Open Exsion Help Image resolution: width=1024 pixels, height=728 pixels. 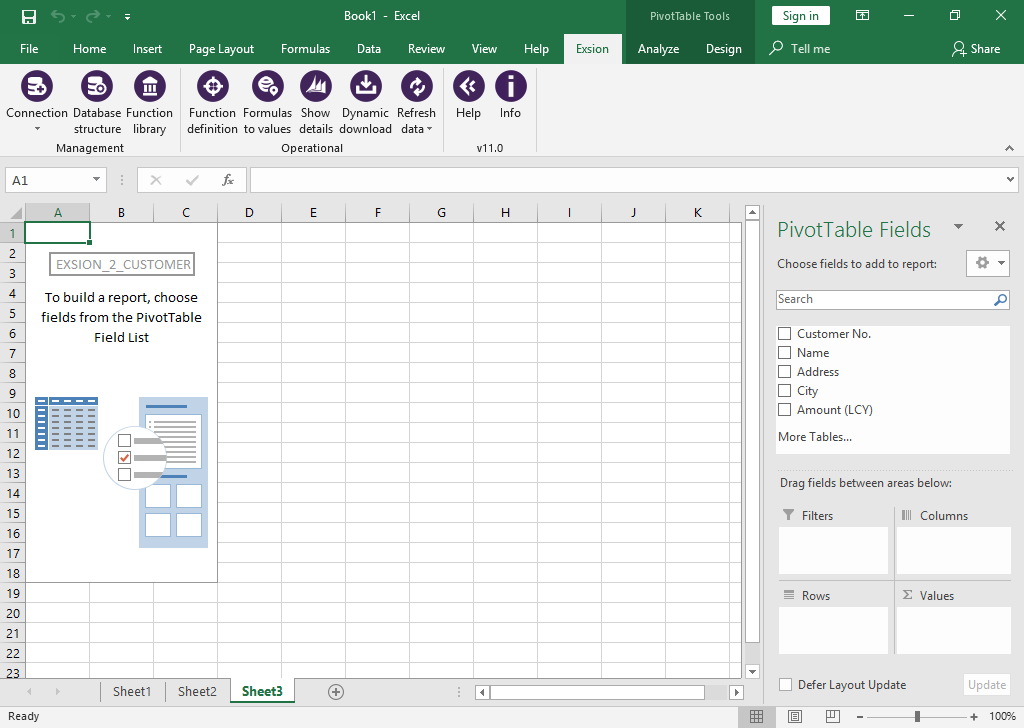pos(468,86)
